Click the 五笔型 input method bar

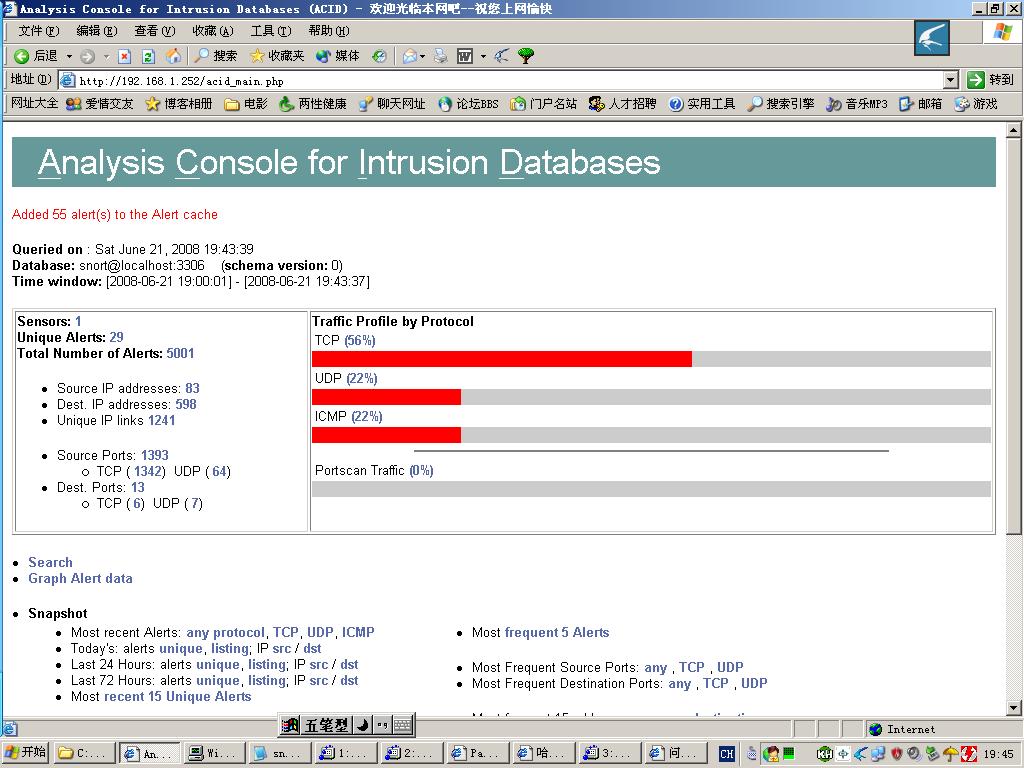click(x=325, y=724)
